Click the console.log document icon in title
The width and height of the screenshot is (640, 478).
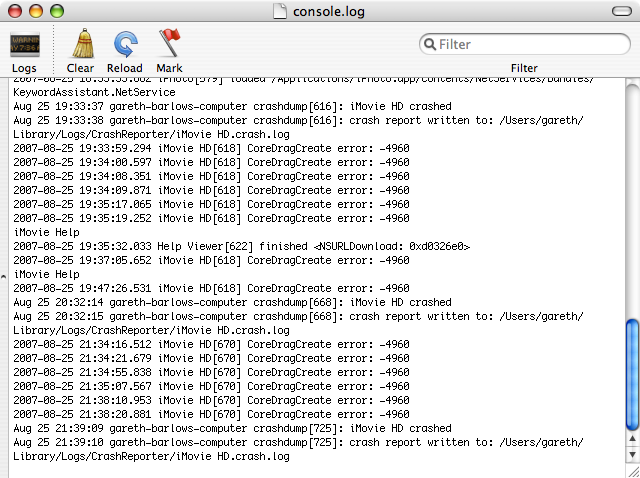coord(280,11)
